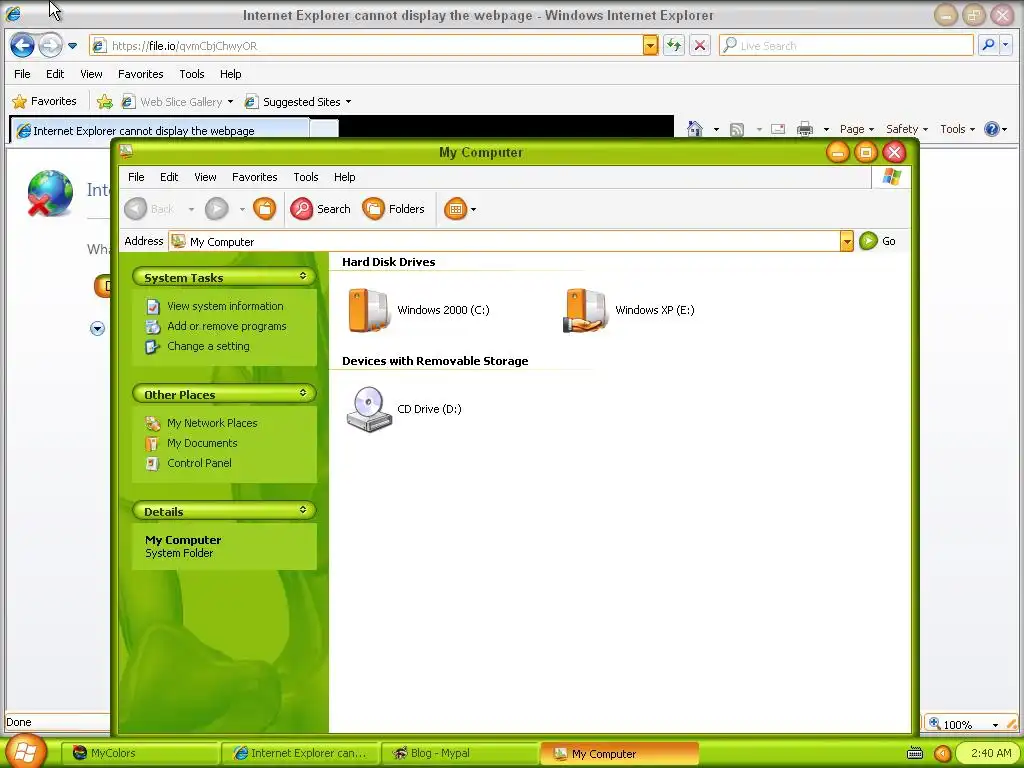Image resolution: width=1024 pixels, height=768 pixels.
Task: Switch to MyColors taskbar button
Action: point(141,753)
